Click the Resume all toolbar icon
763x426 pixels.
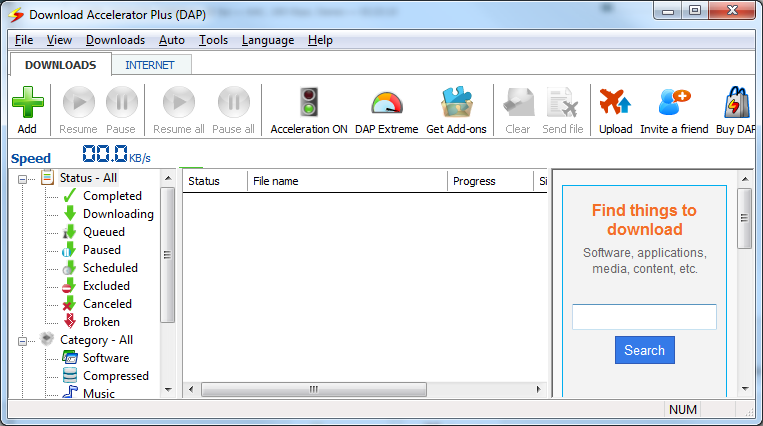[x=179, y=102]
